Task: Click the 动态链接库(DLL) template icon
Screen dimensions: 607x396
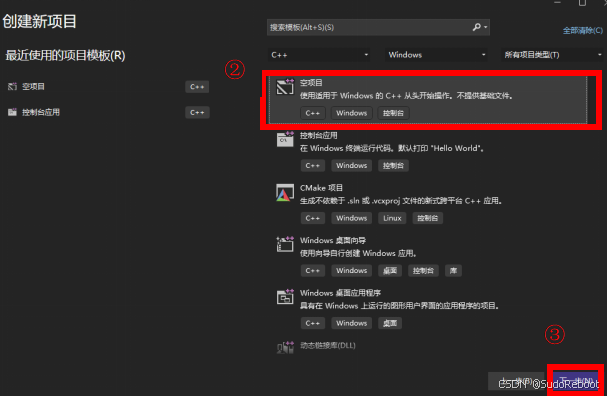Action: [285, 347]
